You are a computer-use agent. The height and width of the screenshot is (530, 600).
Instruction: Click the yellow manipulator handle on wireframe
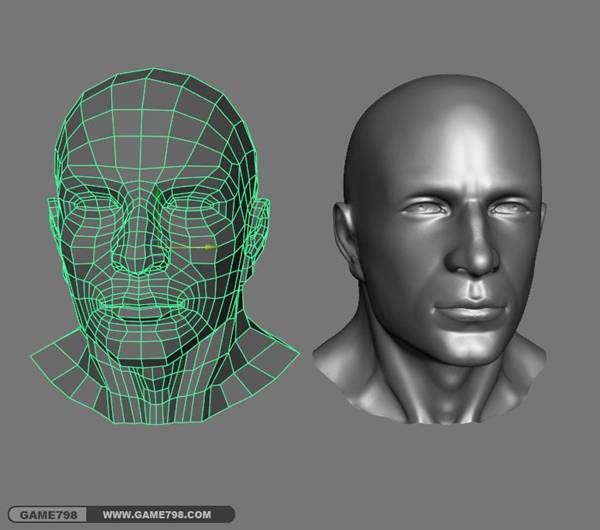tap(208, 248)
